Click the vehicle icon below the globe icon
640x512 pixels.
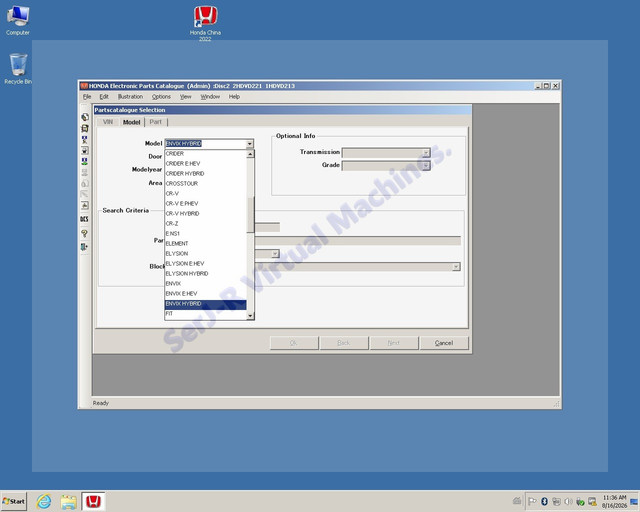(84, 128)
